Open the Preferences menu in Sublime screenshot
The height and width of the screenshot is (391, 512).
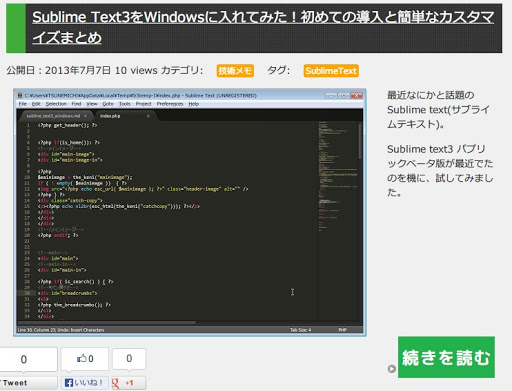pyautogui.click(x=170, y=104)
